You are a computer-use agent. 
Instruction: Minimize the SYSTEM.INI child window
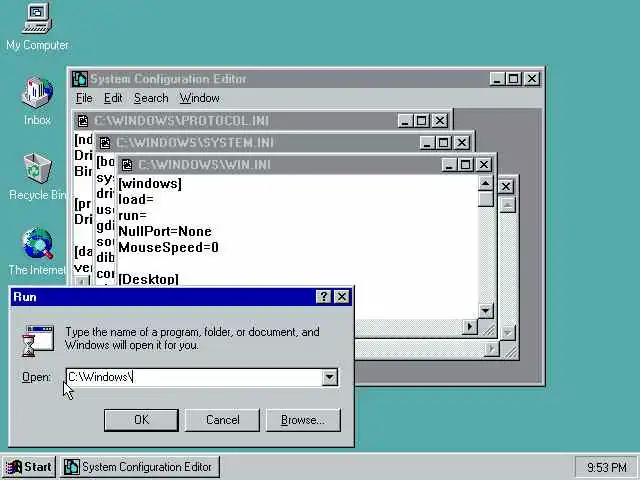(x=427, y=143)
